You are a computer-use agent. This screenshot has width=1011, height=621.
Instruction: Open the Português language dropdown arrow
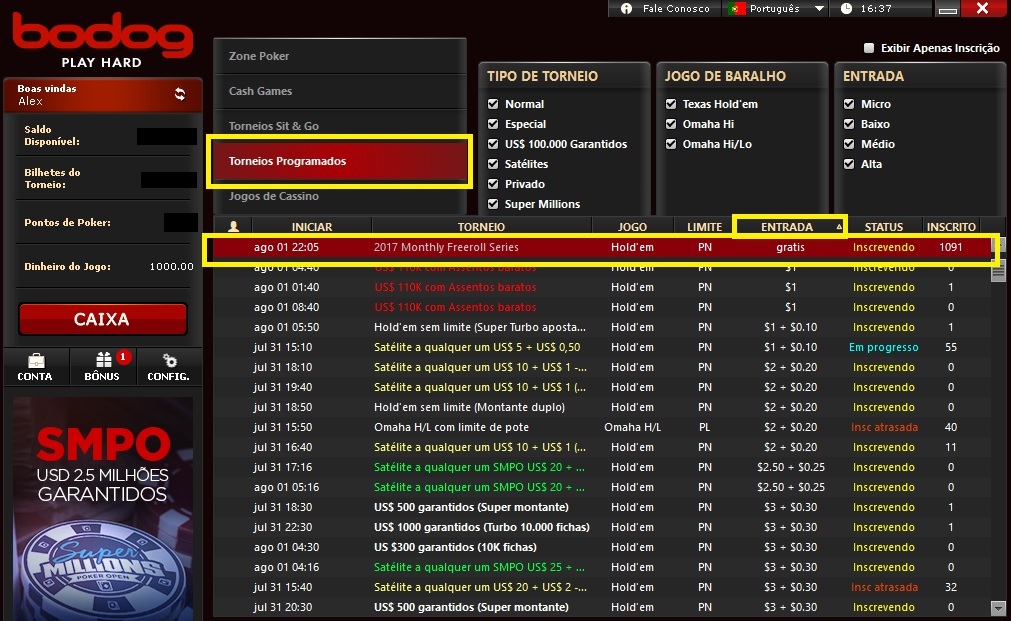click(x=819, y=8)
